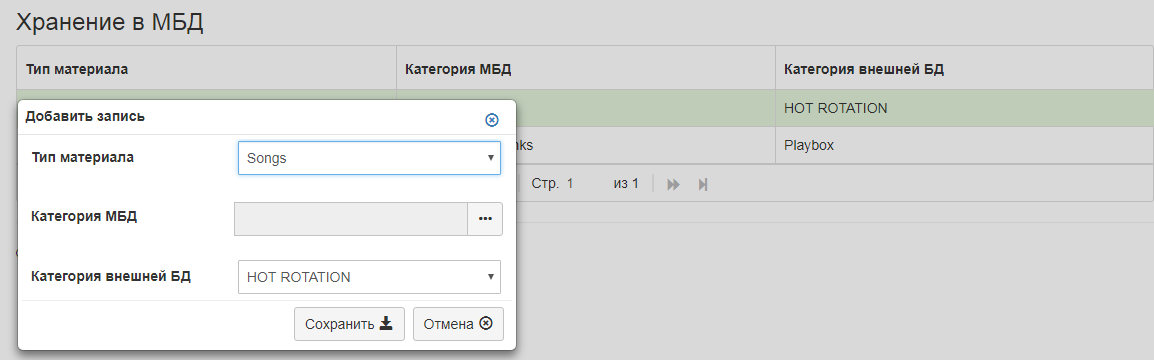Open Категория МБД browse ellipsis button
The height and width of the screenshot is (360, 1154).
coord(485,219)
